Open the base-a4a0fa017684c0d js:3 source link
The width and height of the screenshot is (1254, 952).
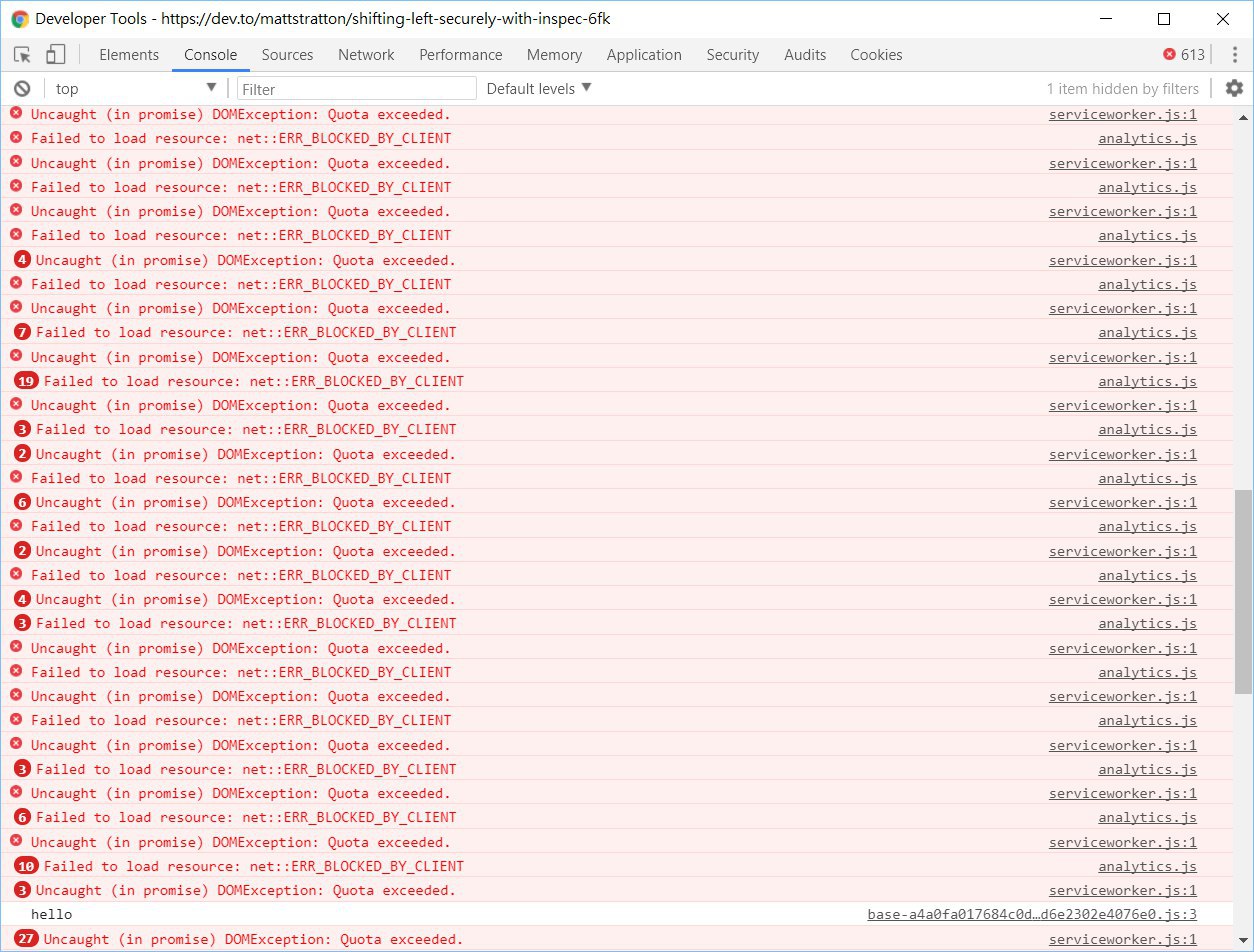(x=1031, y=915)
